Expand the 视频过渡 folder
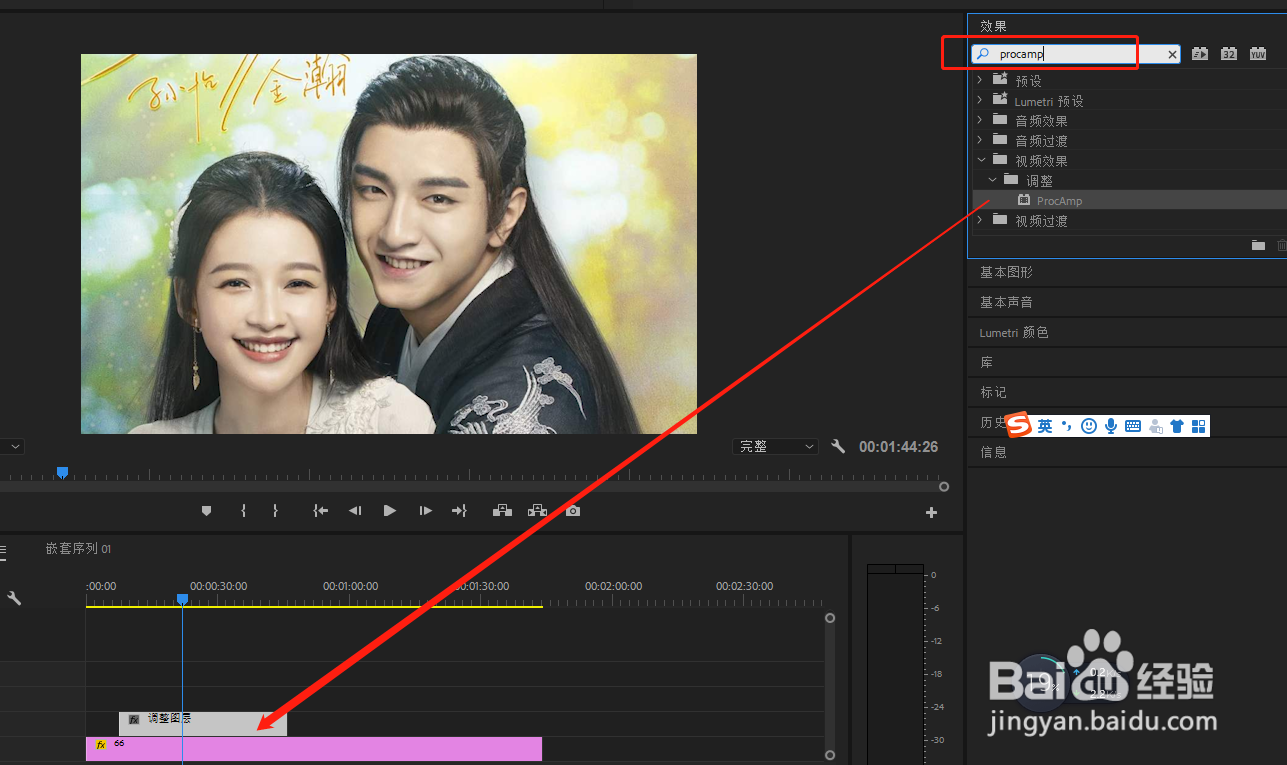This screenshot has height=765, width=1287. [x=980, y=220]
